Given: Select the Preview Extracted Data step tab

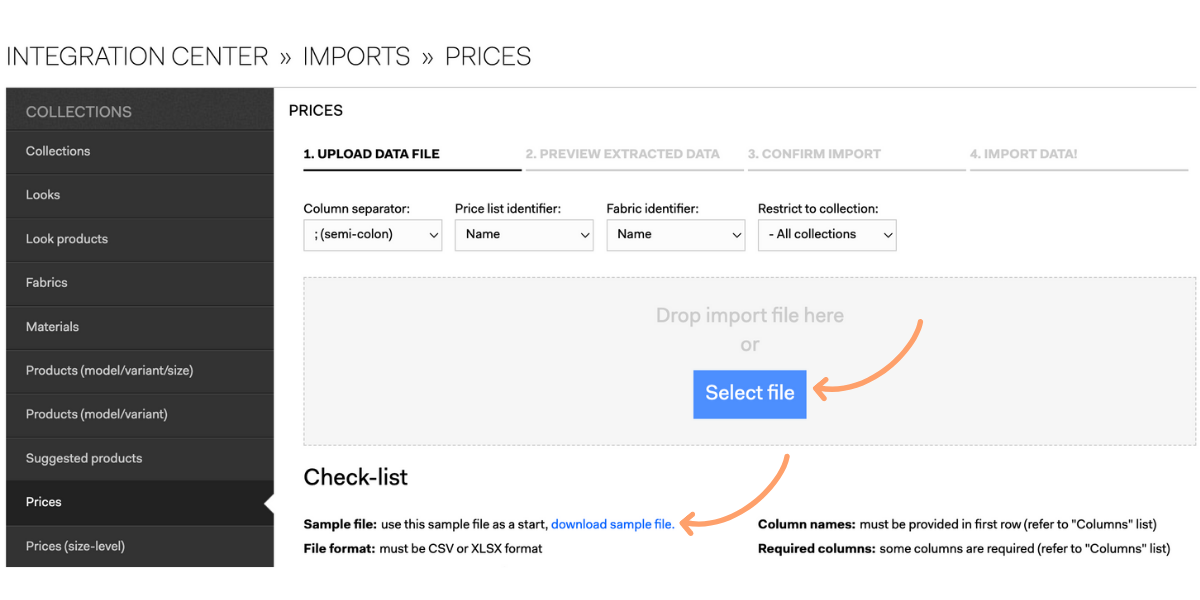Looking at the screenshot, I should coord(633,155).
